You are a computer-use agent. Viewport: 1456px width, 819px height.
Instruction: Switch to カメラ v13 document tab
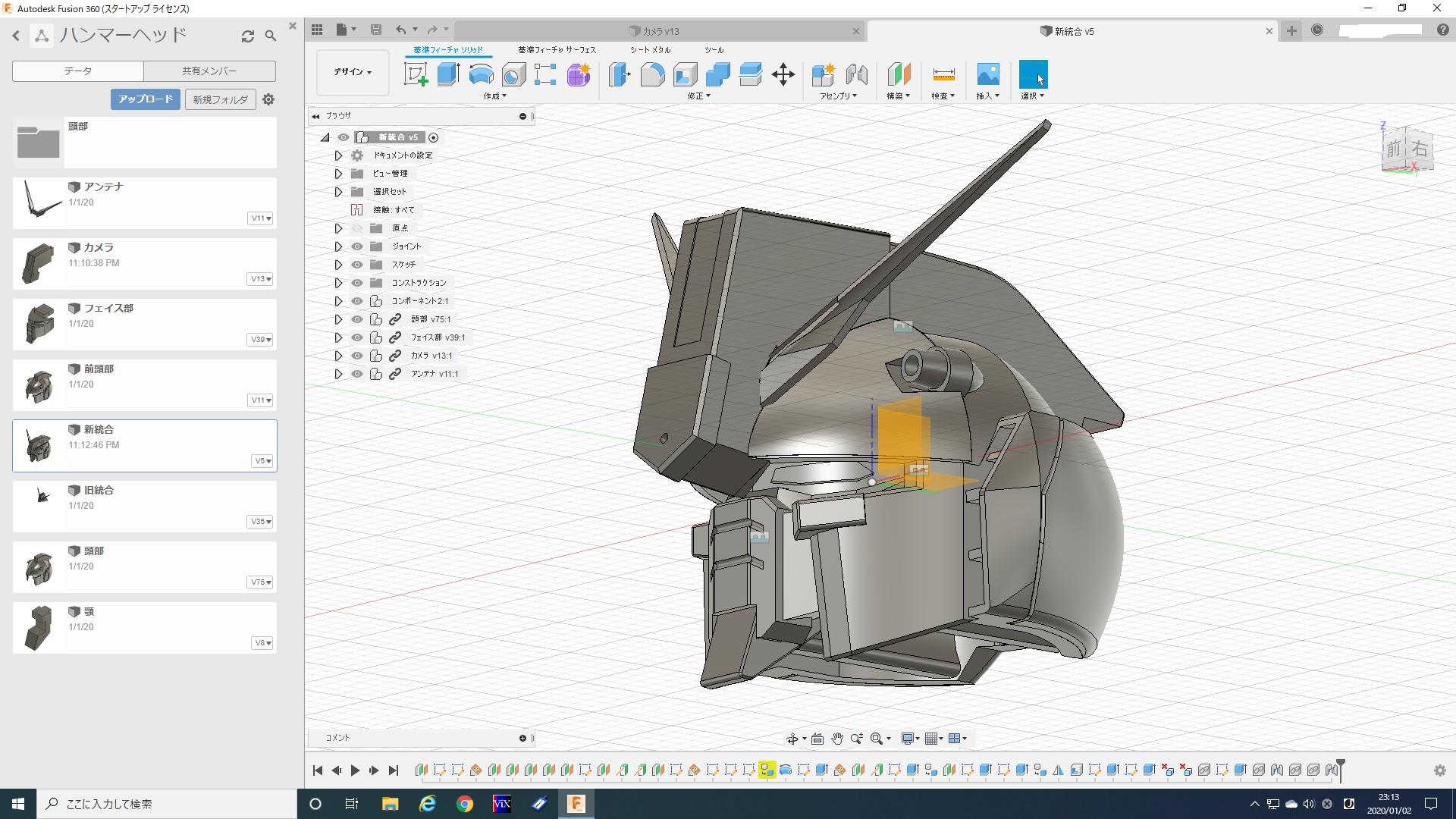pyautogui.click(x=660, y=31)
